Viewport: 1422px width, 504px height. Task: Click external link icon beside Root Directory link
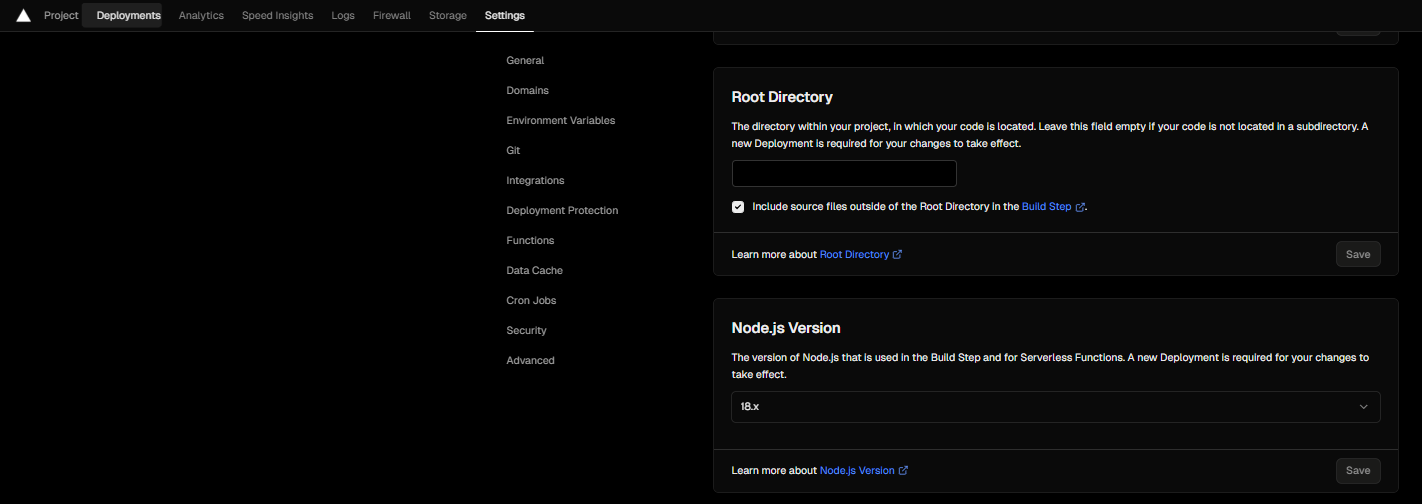coord(897,254)
